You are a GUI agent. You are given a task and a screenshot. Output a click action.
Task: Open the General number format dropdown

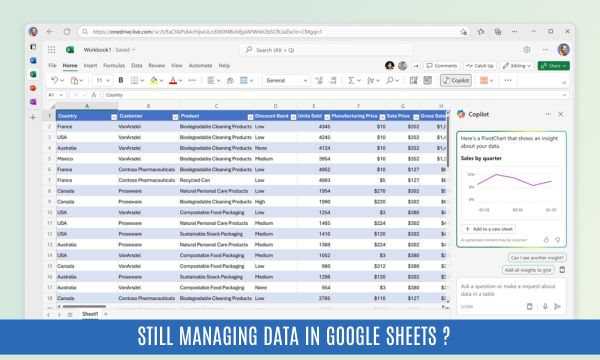pyautogui.click(x=286, y=80)
